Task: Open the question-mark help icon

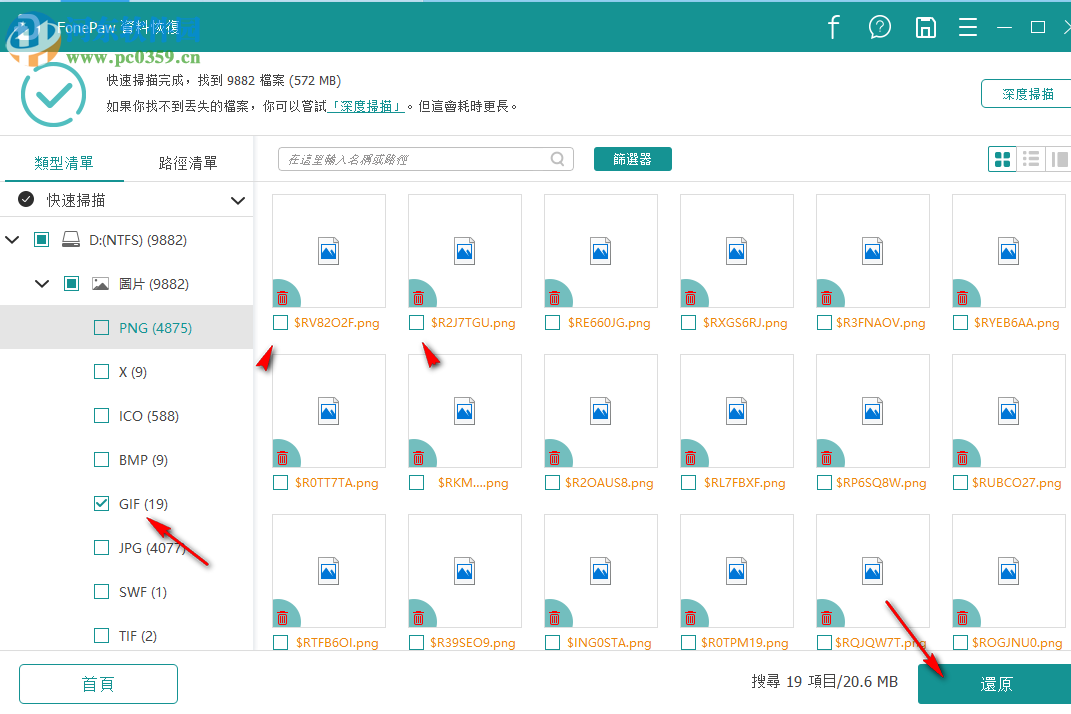Action: click(879, 27)
